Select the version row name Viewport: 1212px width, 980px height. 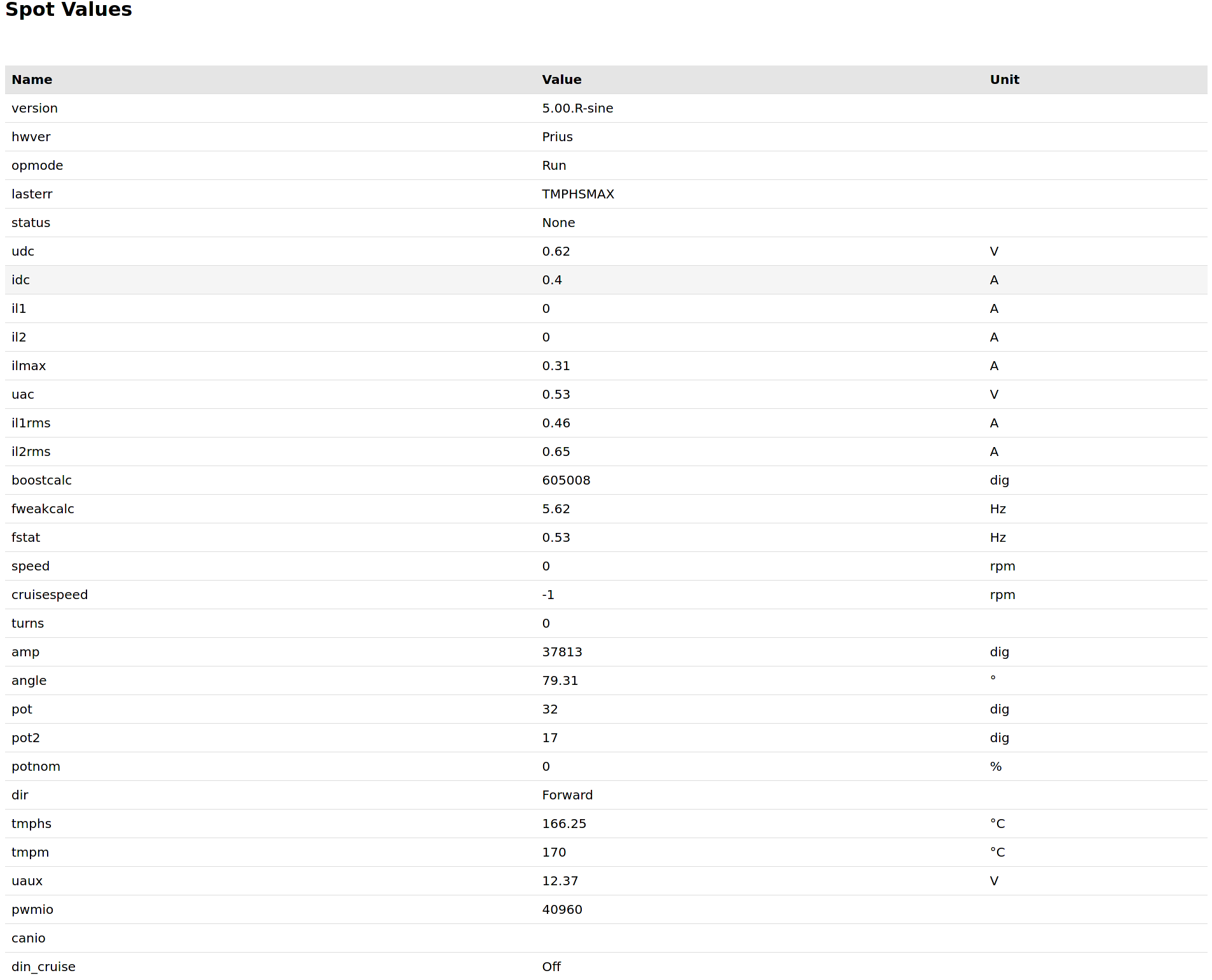pyautogui.click(x=34, y=108)
